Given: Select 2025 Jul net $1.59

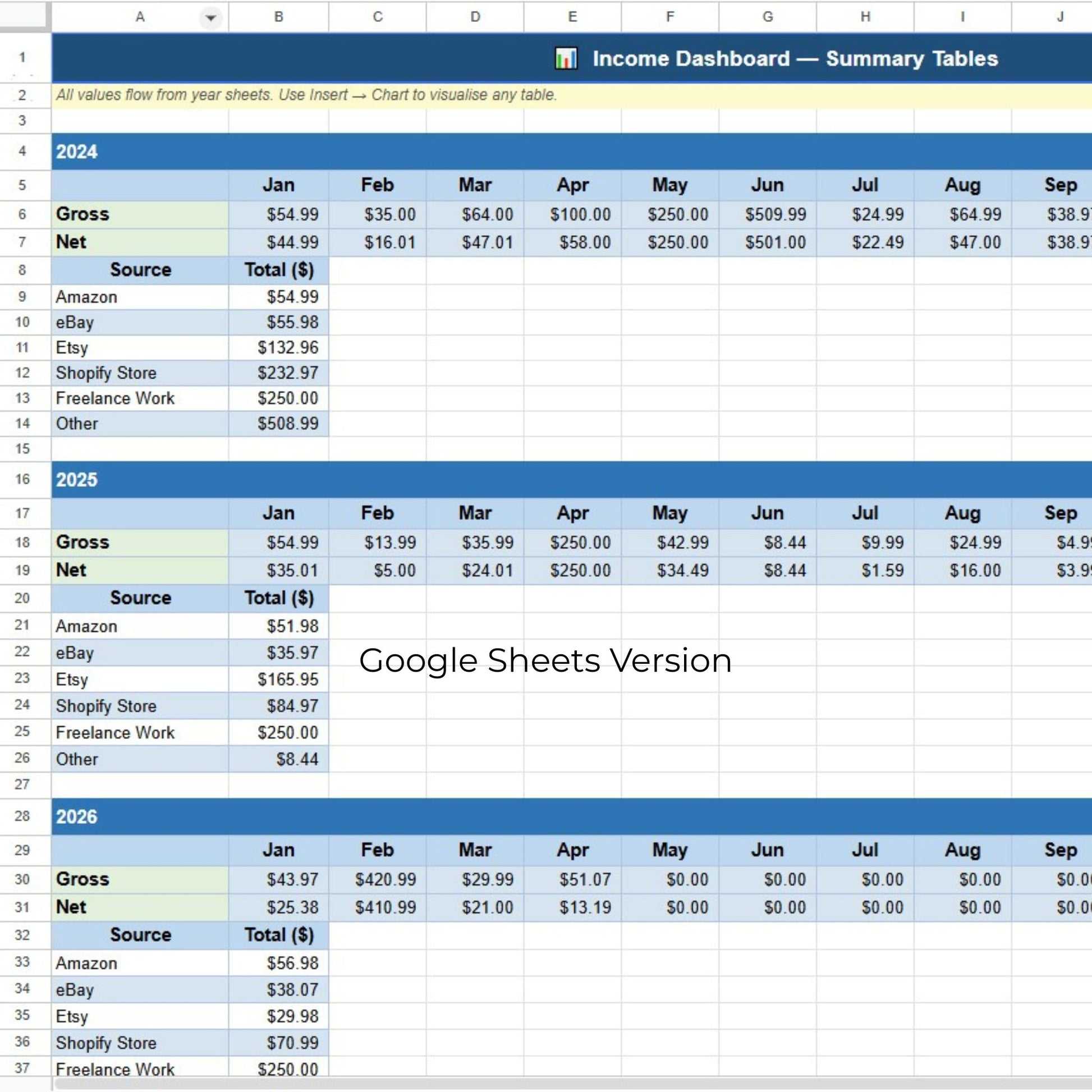Looking at the screenshot, I should tap(865, 570).
